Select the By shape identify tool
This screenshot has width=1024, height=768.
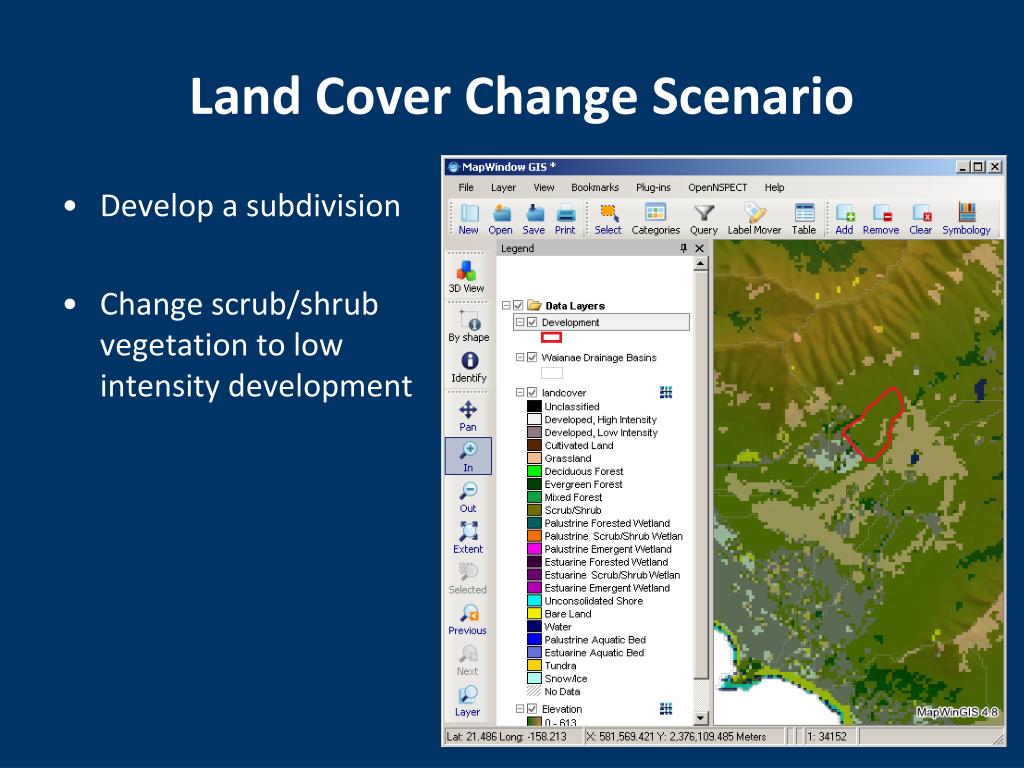[x=468, y=325]
